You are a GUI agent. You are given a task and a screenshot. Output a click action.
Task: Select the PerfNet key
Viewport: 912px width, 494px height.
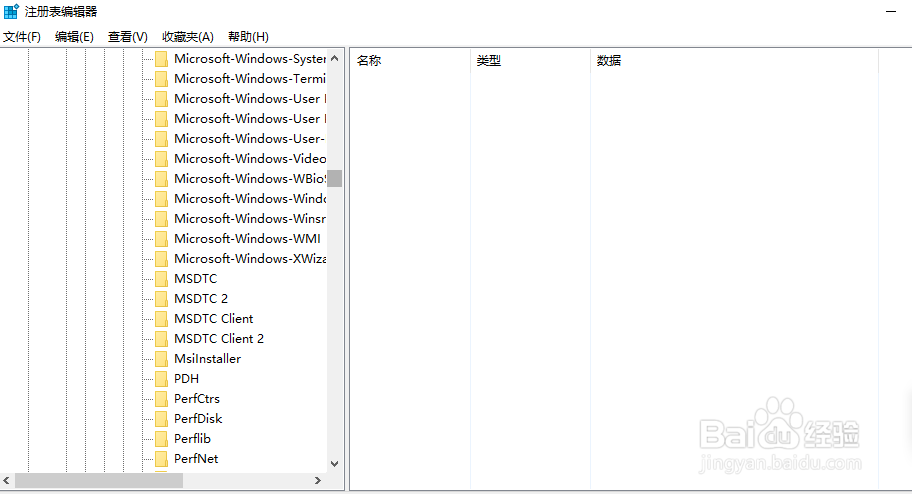tap(196, 459)
